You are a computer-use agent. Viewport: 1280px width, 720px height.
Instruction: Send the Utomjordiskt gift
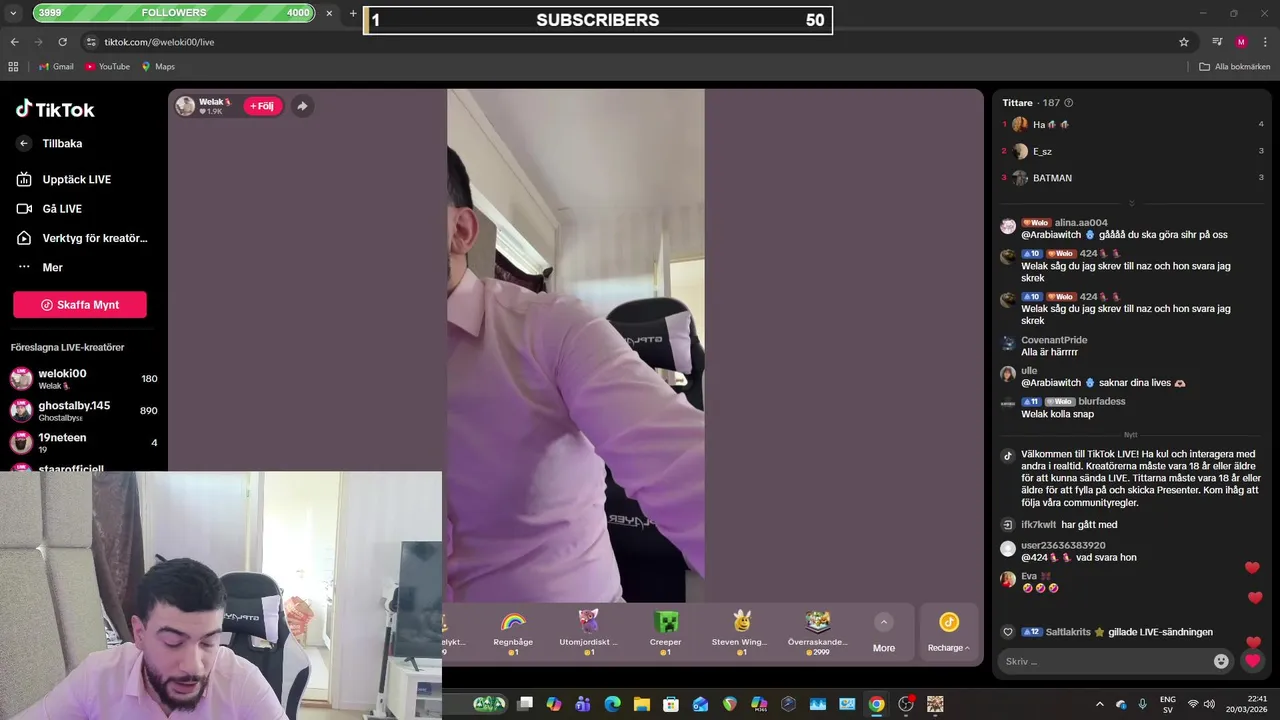pyautogui.click(x=589, y=632)
